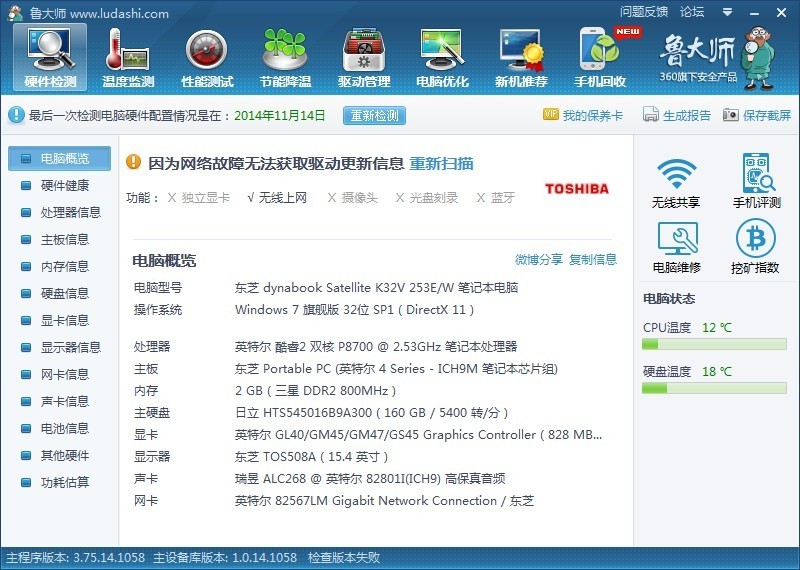Click the 硬盘温度 progress bar

(714, 389)
